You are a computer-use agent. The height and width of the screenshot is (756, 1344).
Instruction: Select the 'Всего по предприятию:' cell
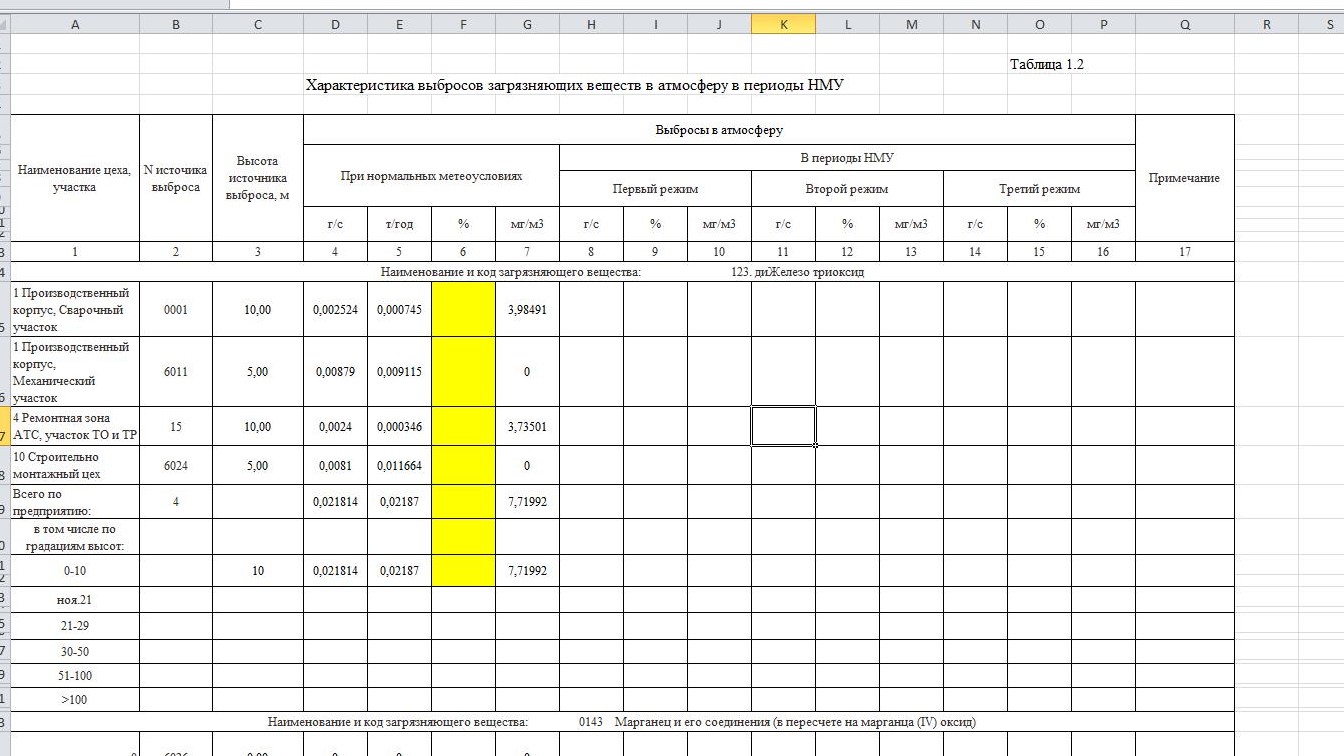75,502
